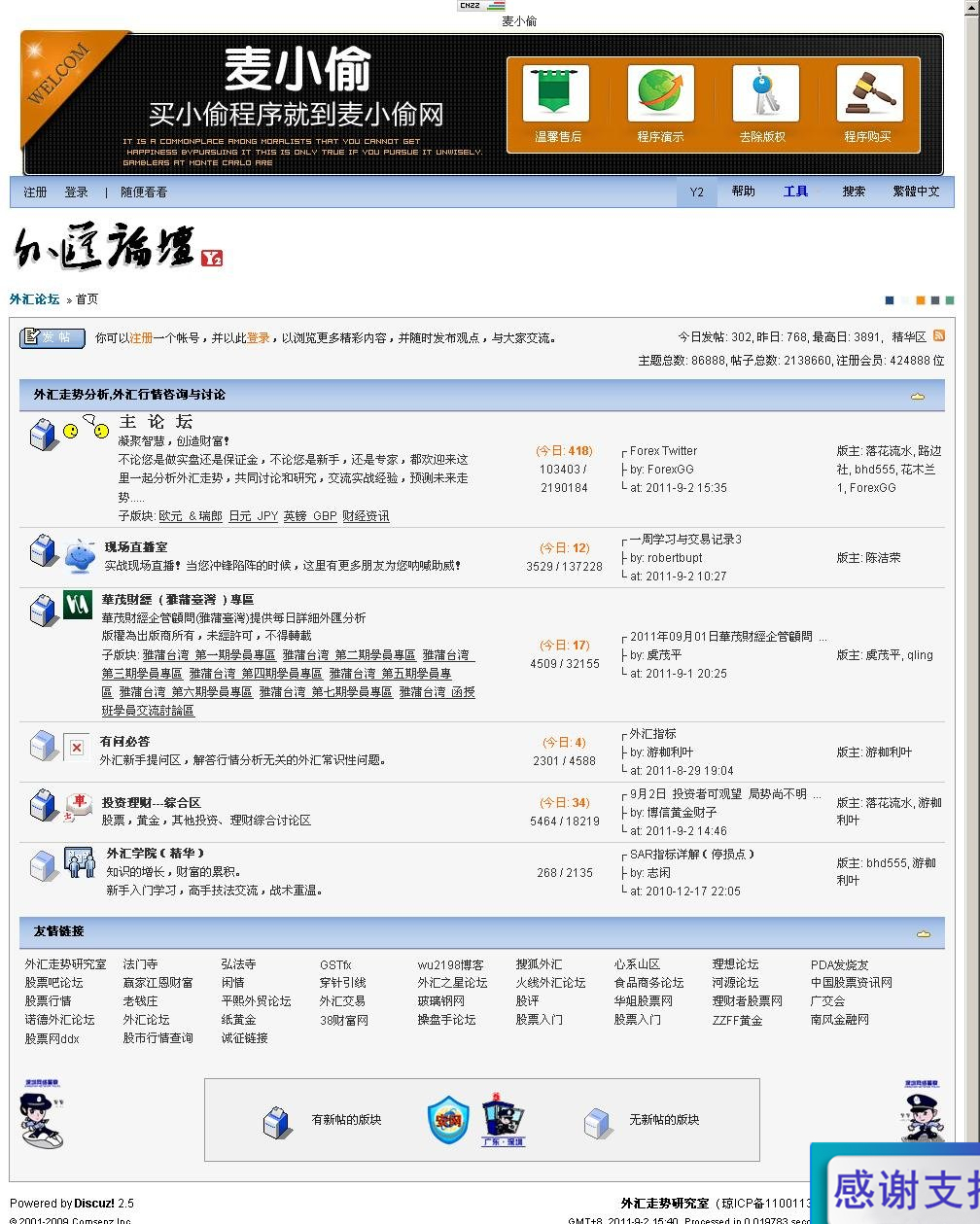Click the police shield badge icon
Viewport: 980px width, 1224px height.
click(x=448, y=1120)
